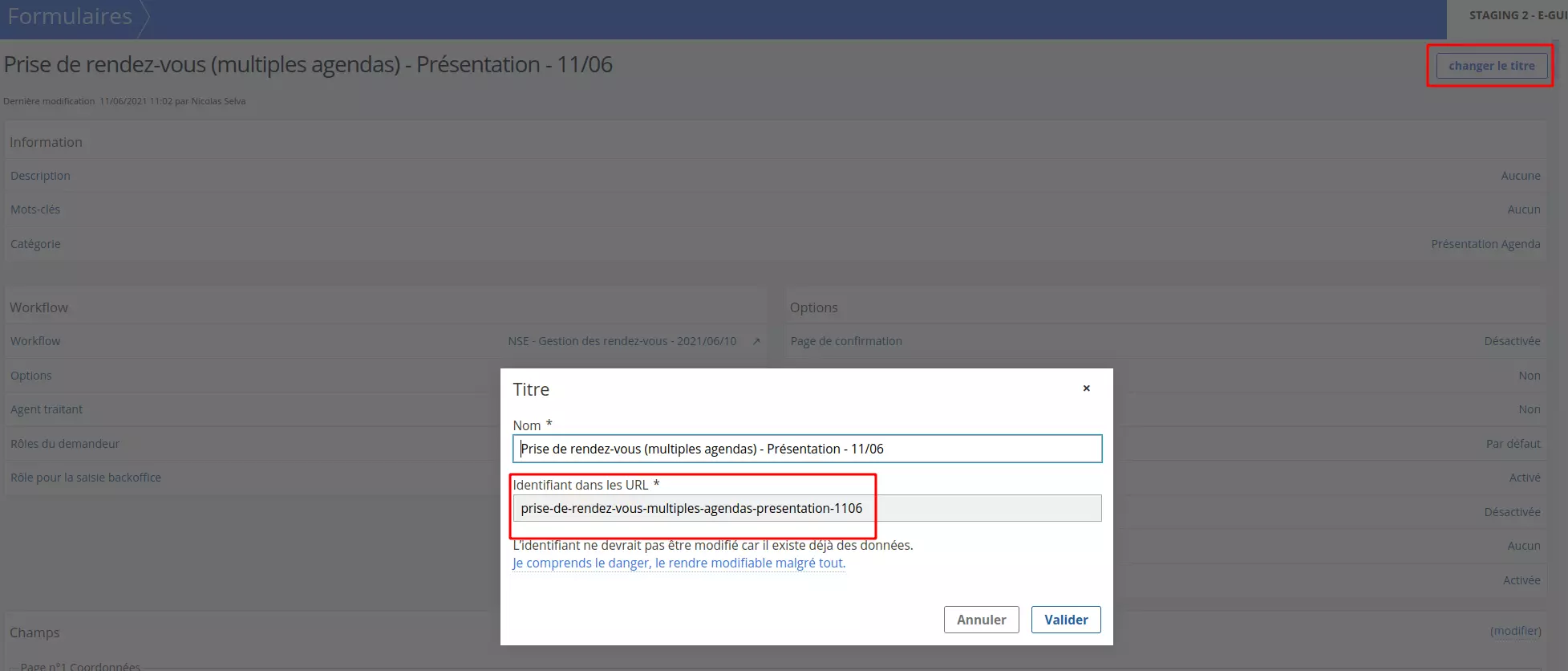
Task: Open the Catégorie row
Action: (775, 244)
